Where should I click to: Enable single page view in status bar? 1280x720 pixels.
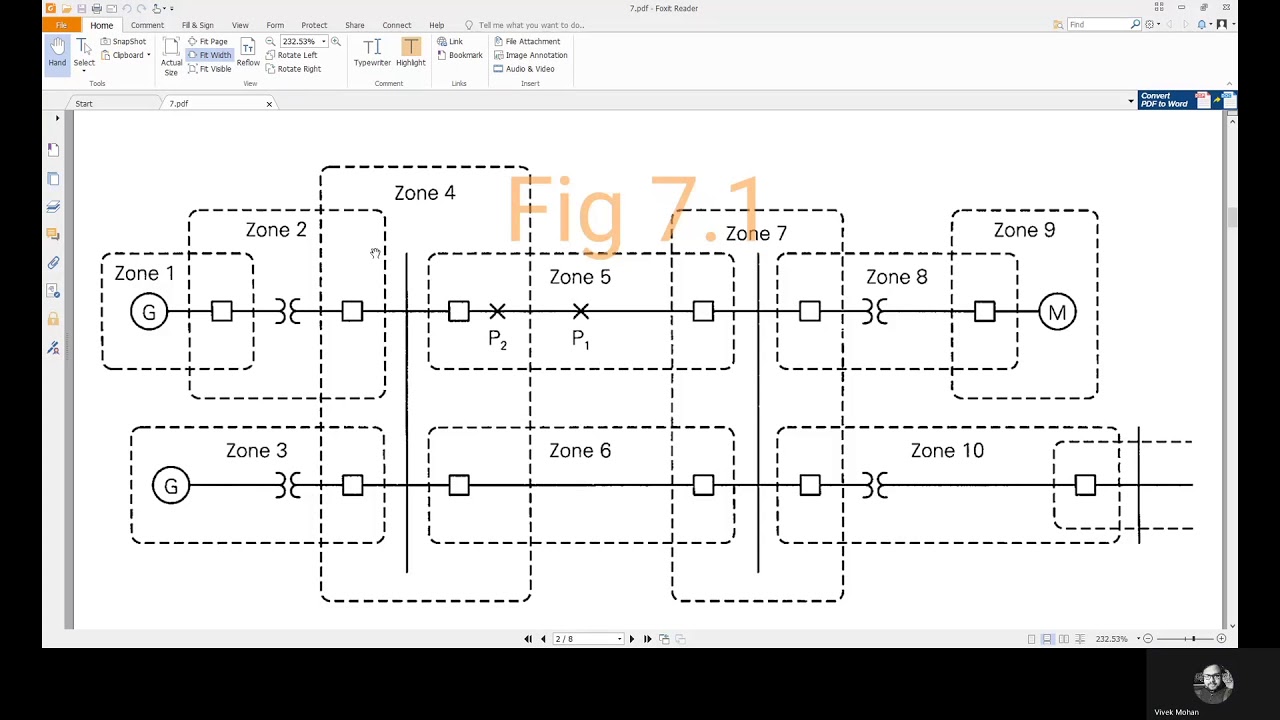(x=1031, y=639)
